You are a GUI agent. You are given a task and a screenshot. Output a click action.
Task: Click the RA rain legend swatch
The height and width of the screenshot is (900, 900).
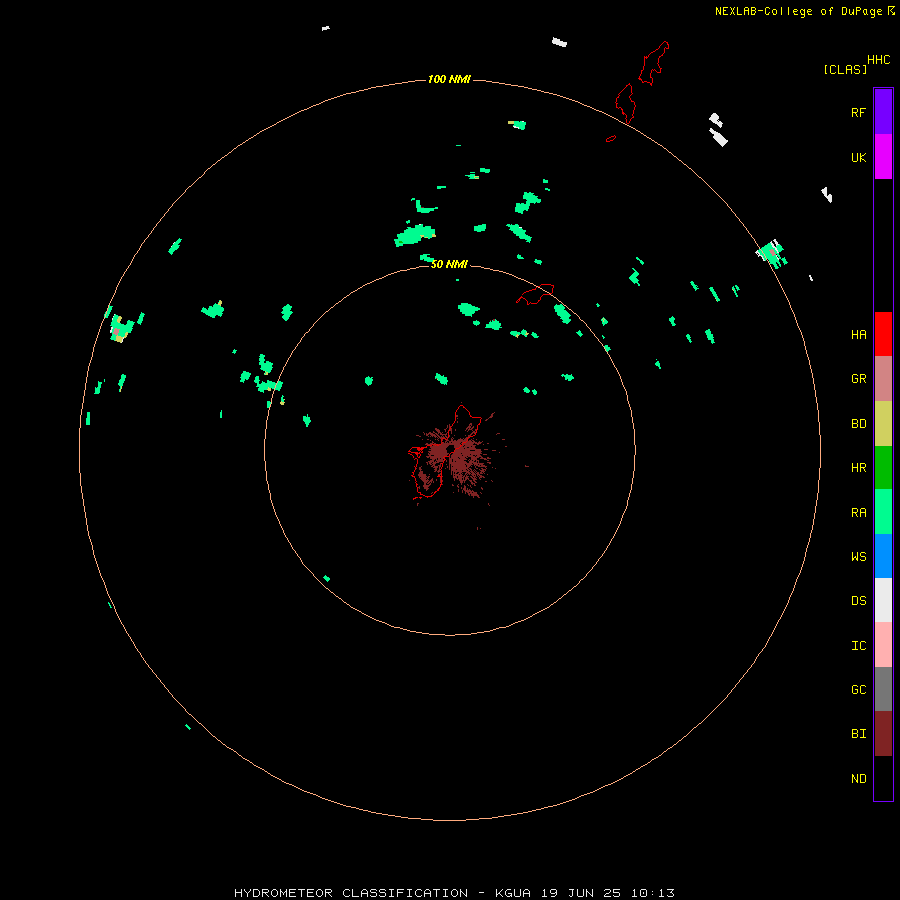pos(883,512)
